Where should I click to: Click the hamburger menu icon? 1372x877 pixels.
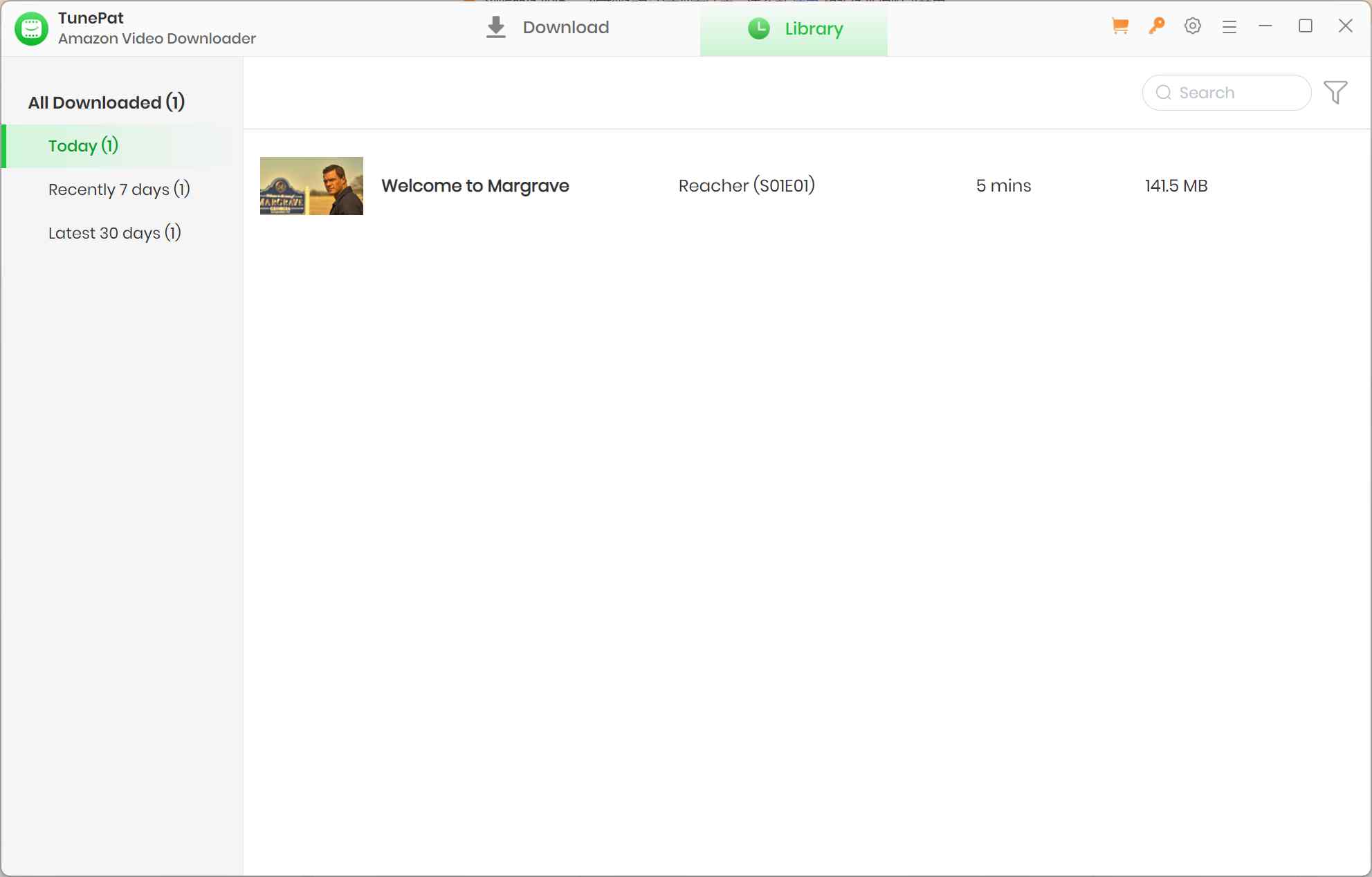(x=1229, y=26)
